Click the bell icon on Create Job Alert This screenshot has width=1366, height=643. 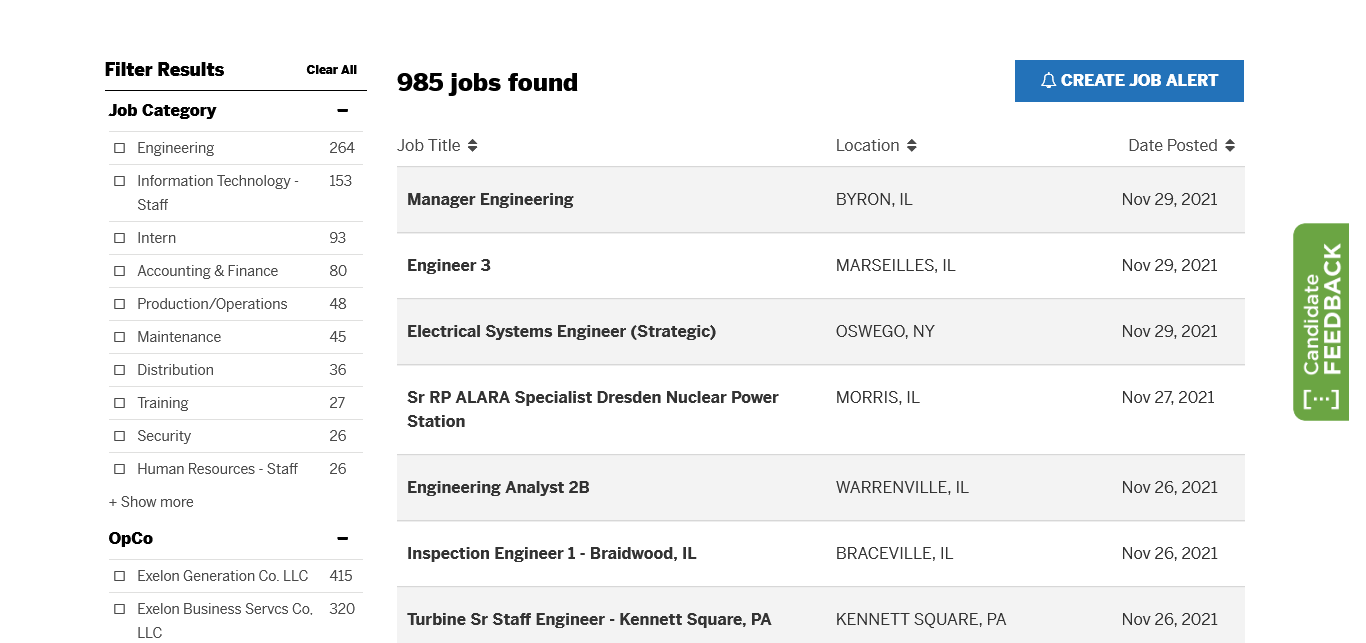(1048, 81)
